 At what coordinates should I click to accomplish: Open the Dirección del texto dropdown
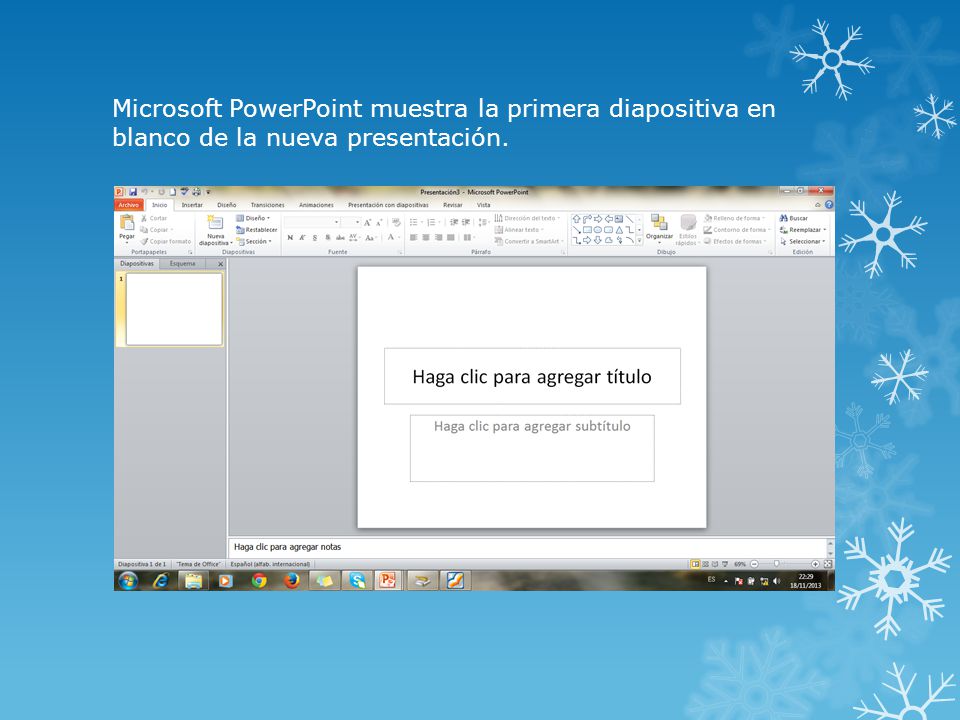pos(527,218)
